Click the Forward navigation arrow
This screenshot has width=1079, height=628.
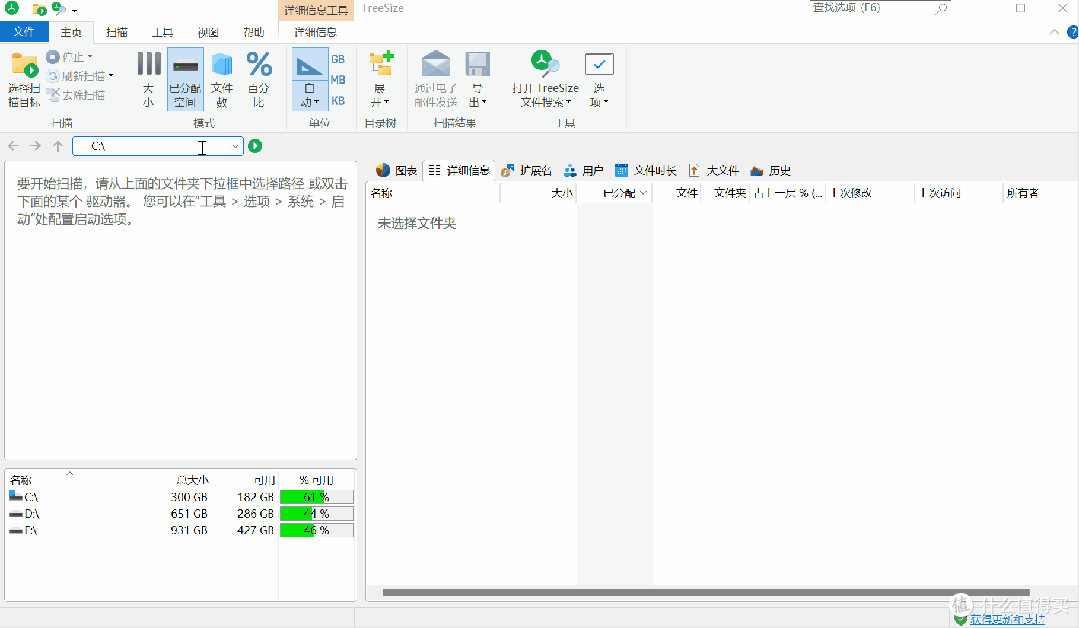coord(35,146)
